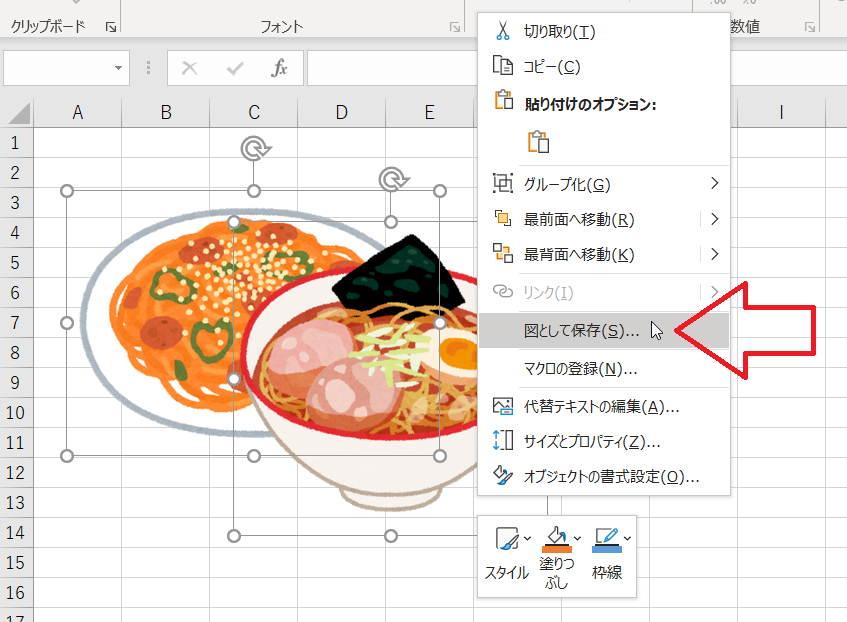Expand the 最前面へ移動 submenu
This screenshot has width=847, height=622.
click(714, 219)
